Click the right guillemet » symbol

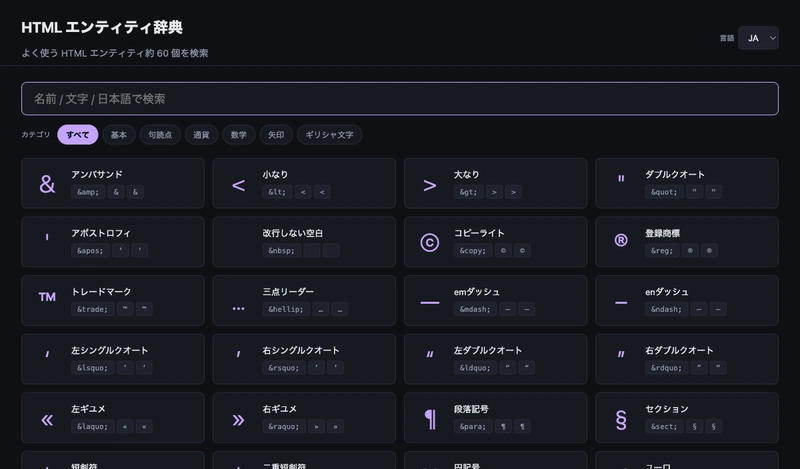[x=238, y=419]
